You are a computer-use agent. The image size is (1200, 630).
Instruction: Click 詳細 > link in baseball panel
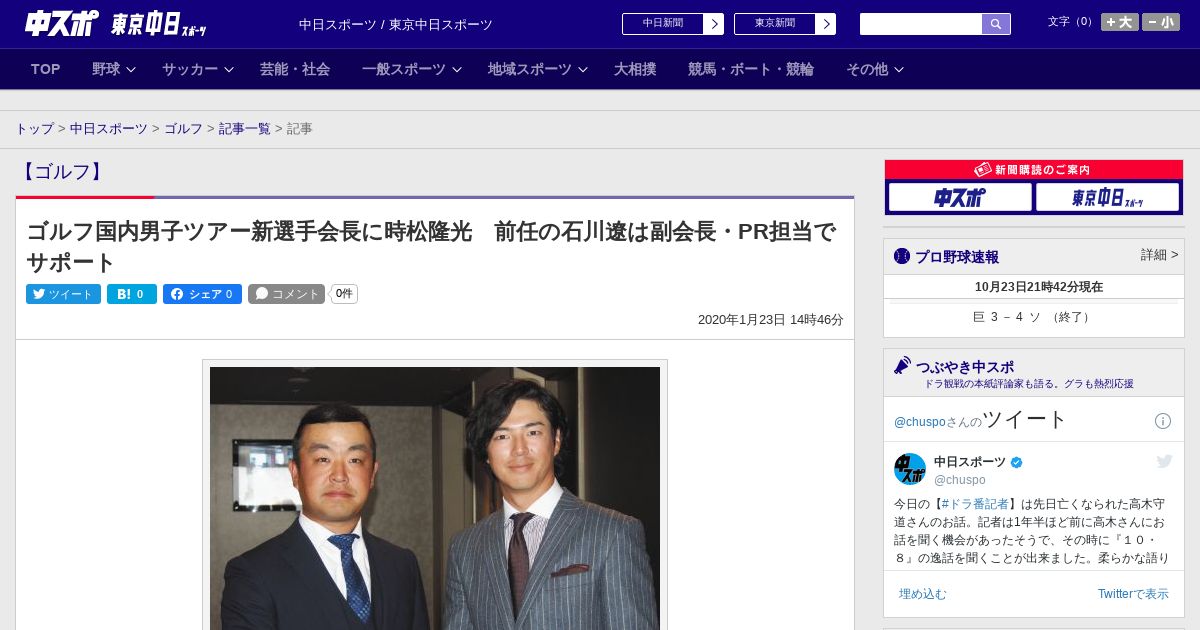pyautogui.click(x=1159, y=255)
